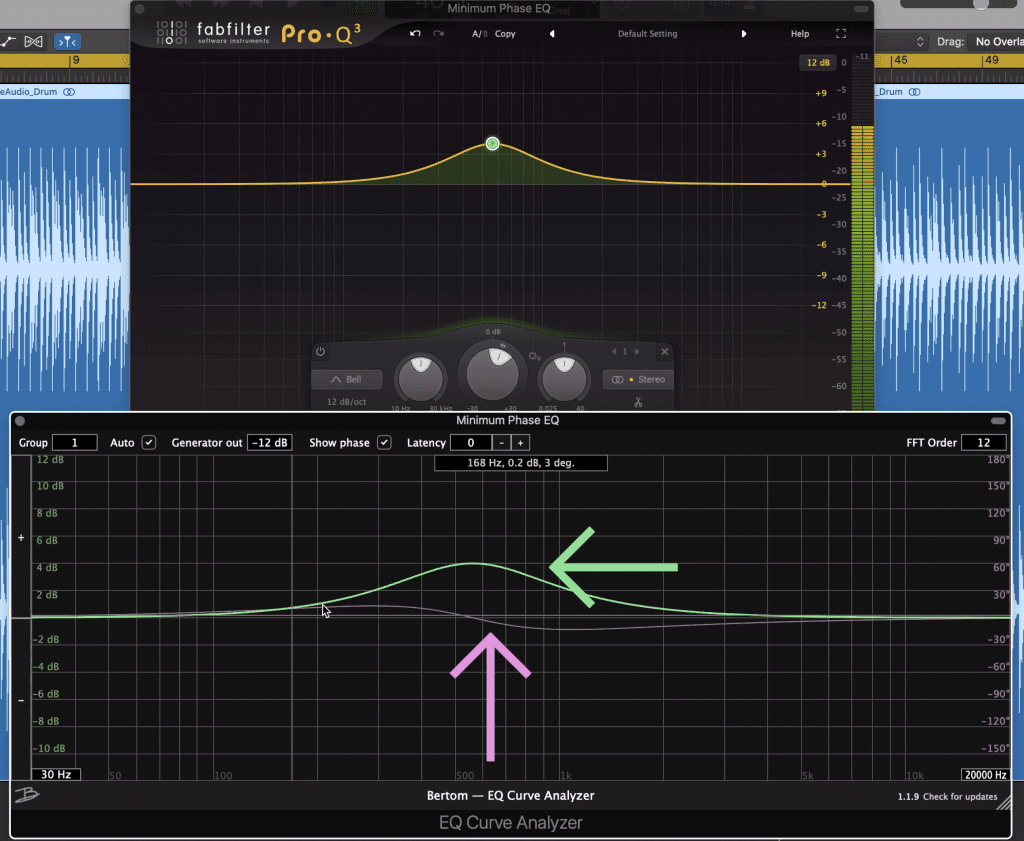Viewport: 1024px width, 841px height.
Task: Go to the next preset in Pro-Q 3
Action: 744,34
